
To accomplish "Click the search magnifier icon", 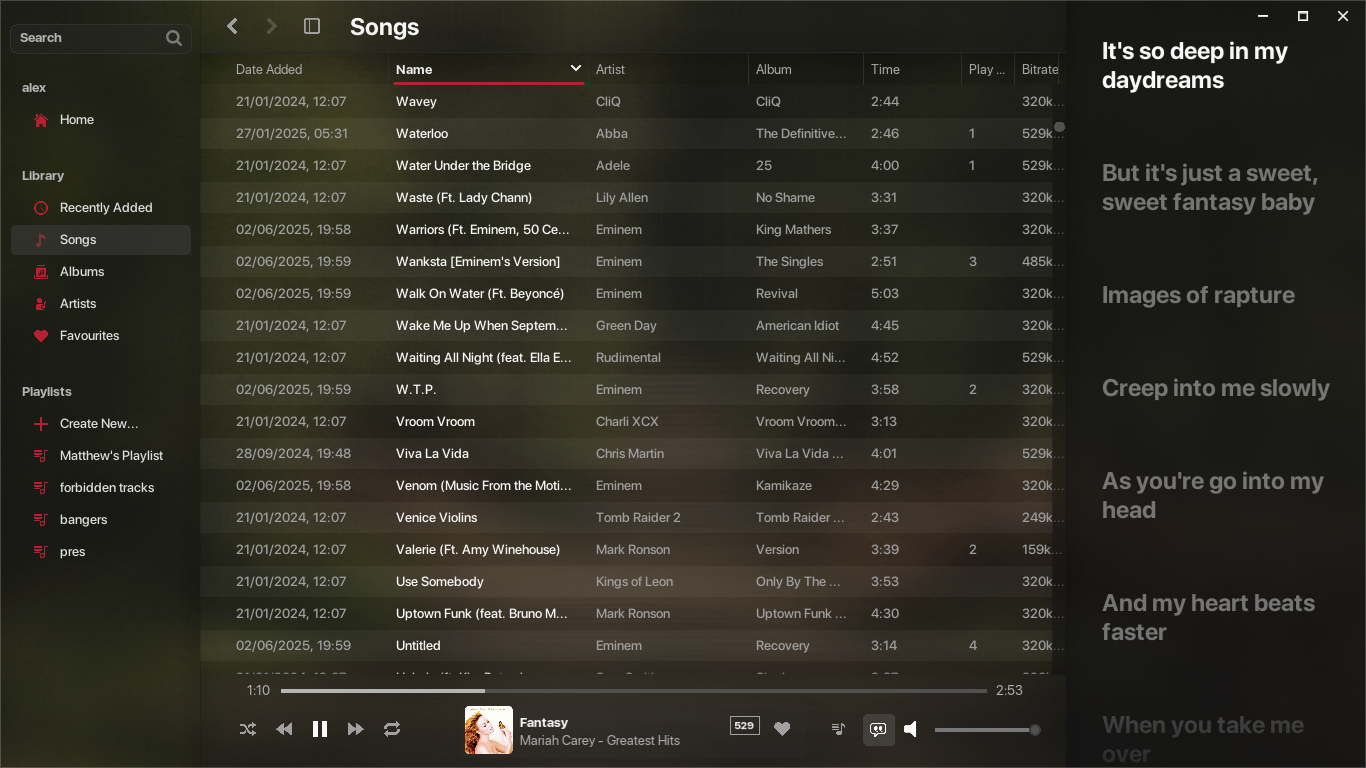I will click(x=174, y=38).
